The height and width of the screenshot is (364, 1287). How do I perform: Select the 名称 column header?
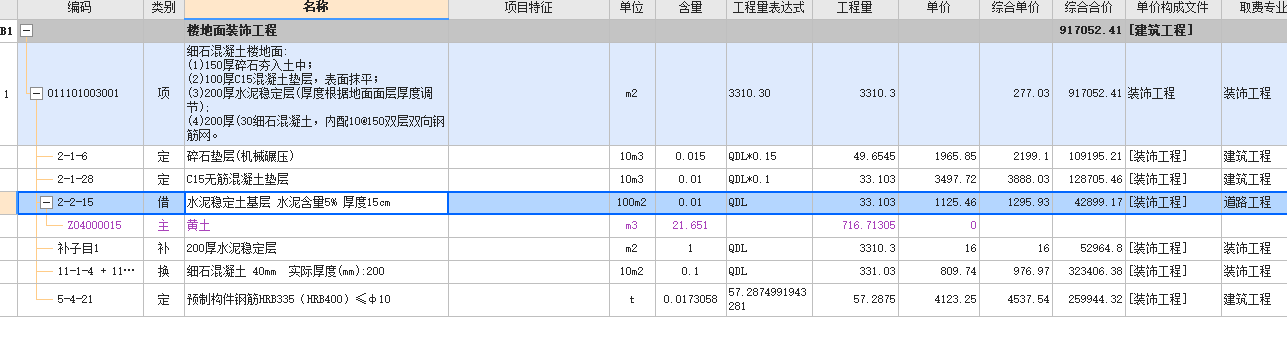click(316, 8)
